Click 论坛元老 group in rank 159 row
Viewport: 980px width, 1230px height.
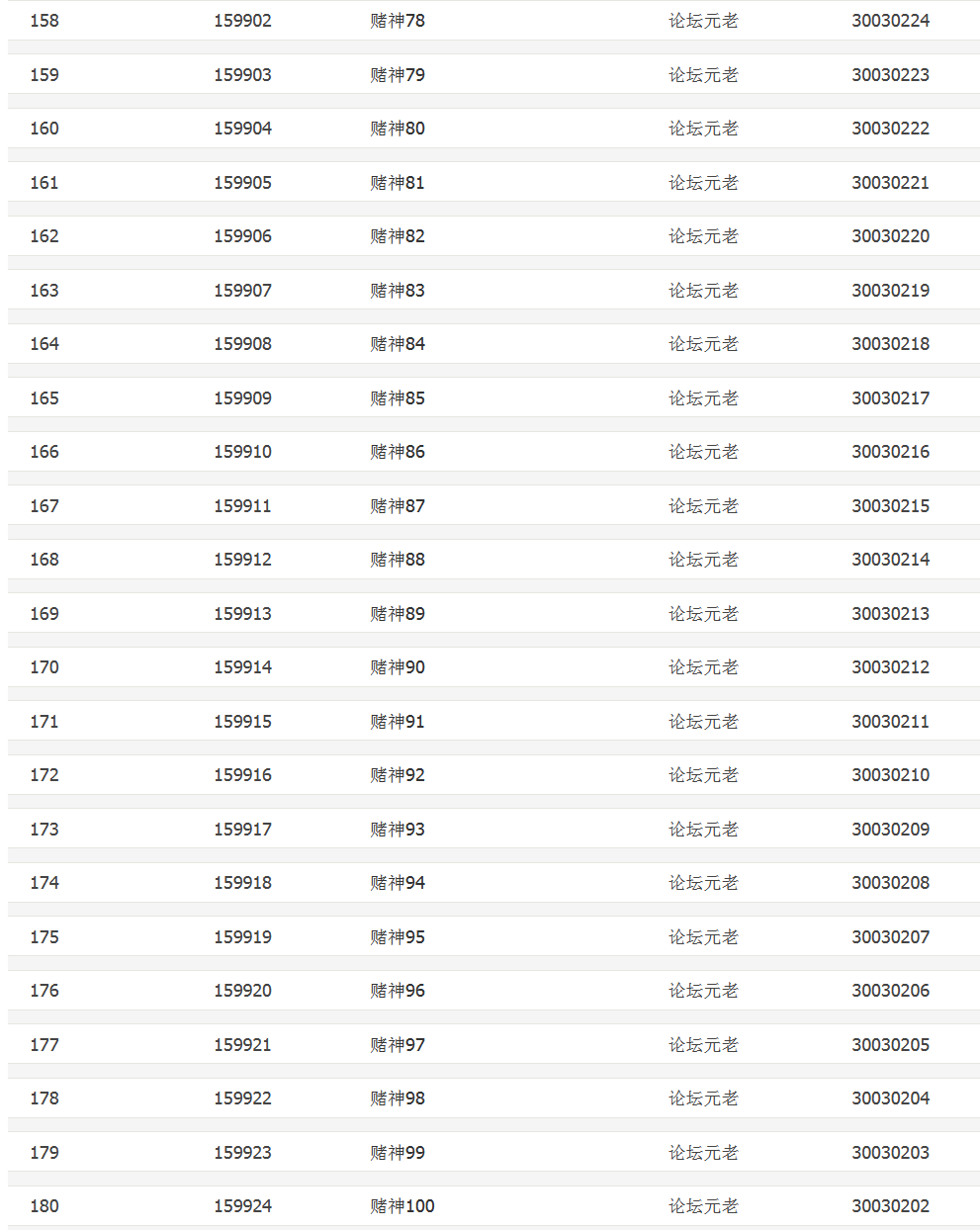[x=703, y=75]
